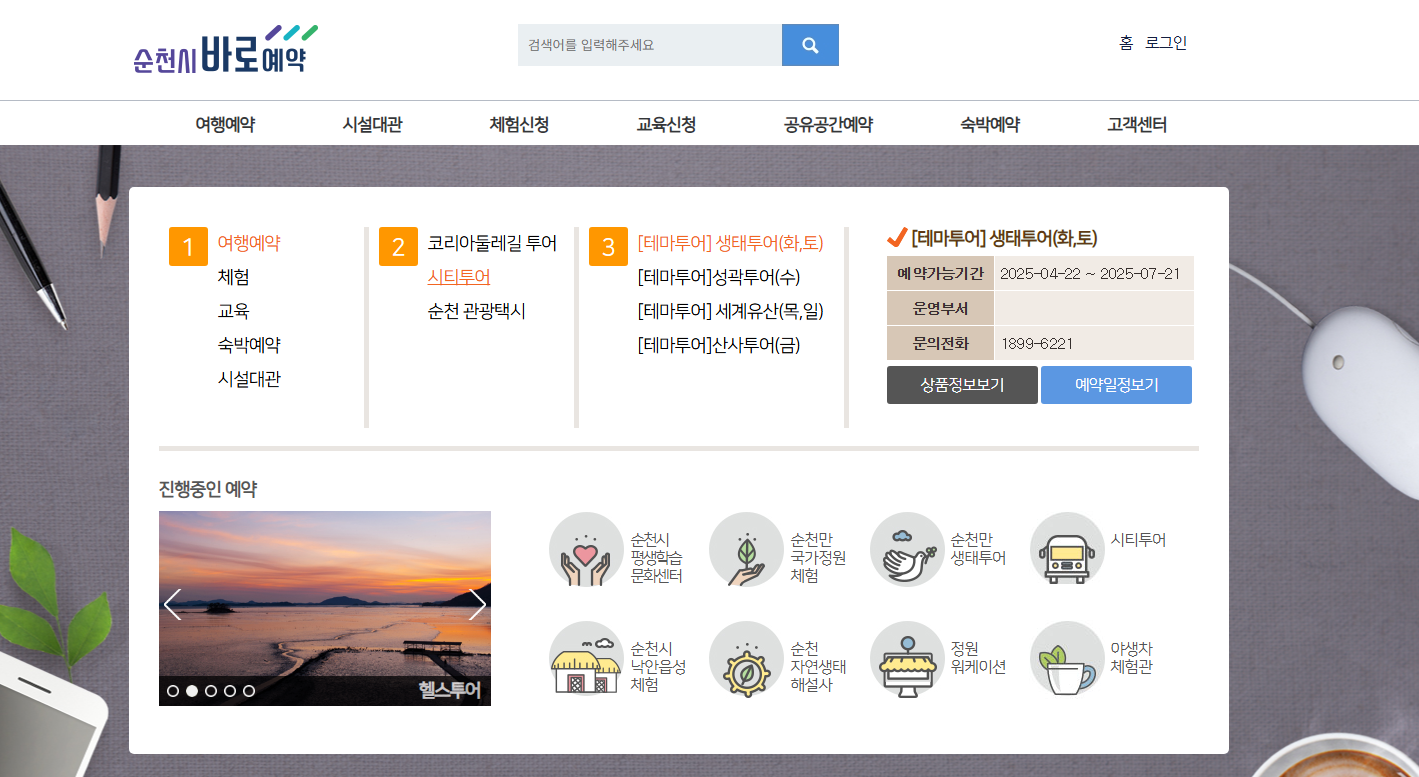Screen dimensions: 1419x777
Task: Open 야생차 체험관 tea cup icon
Action: click(1067, 659)
